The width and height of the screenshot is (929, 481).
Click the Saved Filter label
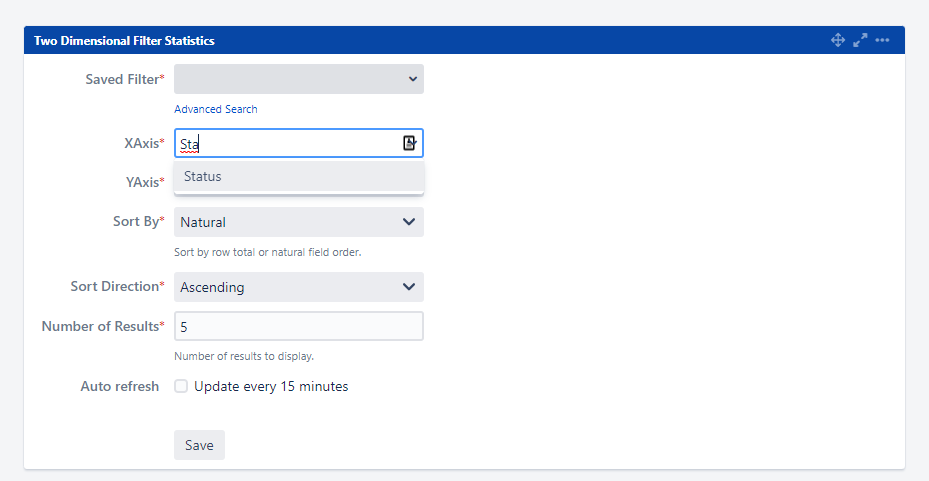(125, 79)
